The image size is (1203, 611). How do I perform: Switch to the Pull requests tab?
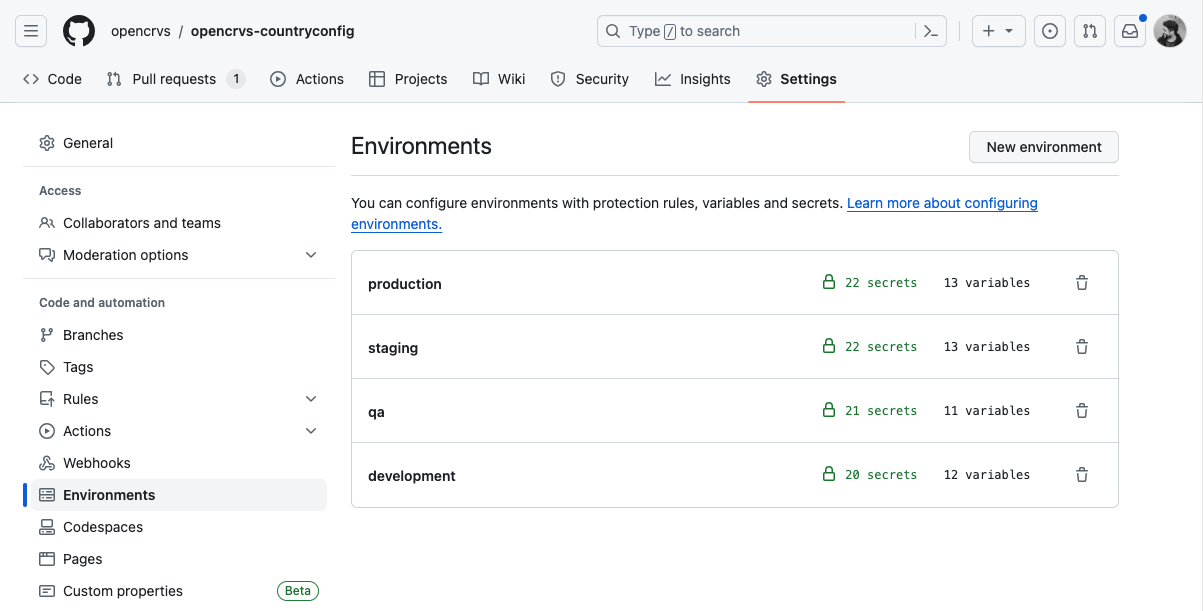176,79
